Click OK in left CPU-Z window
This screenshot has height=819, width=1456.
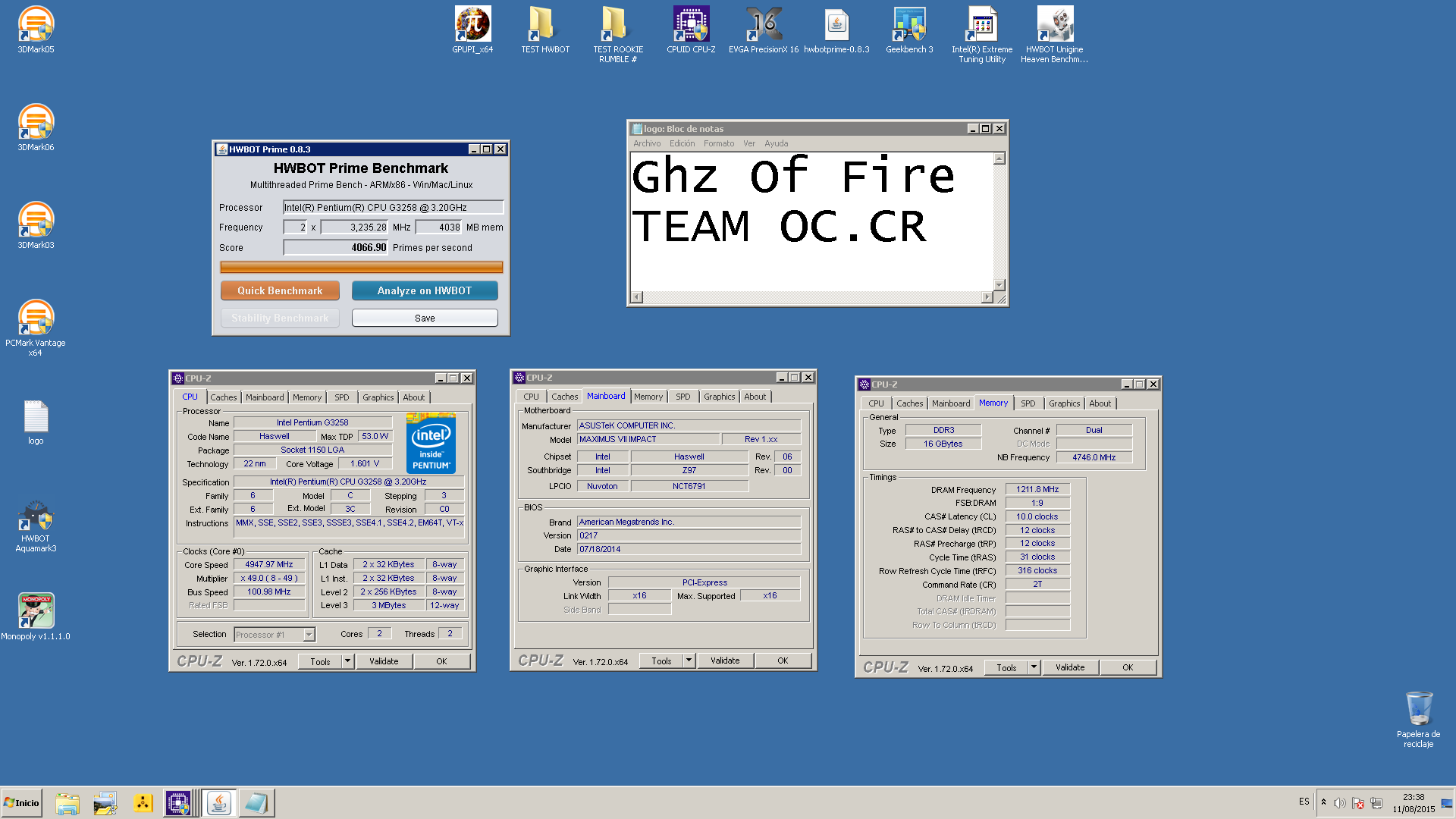coord(441,661)
